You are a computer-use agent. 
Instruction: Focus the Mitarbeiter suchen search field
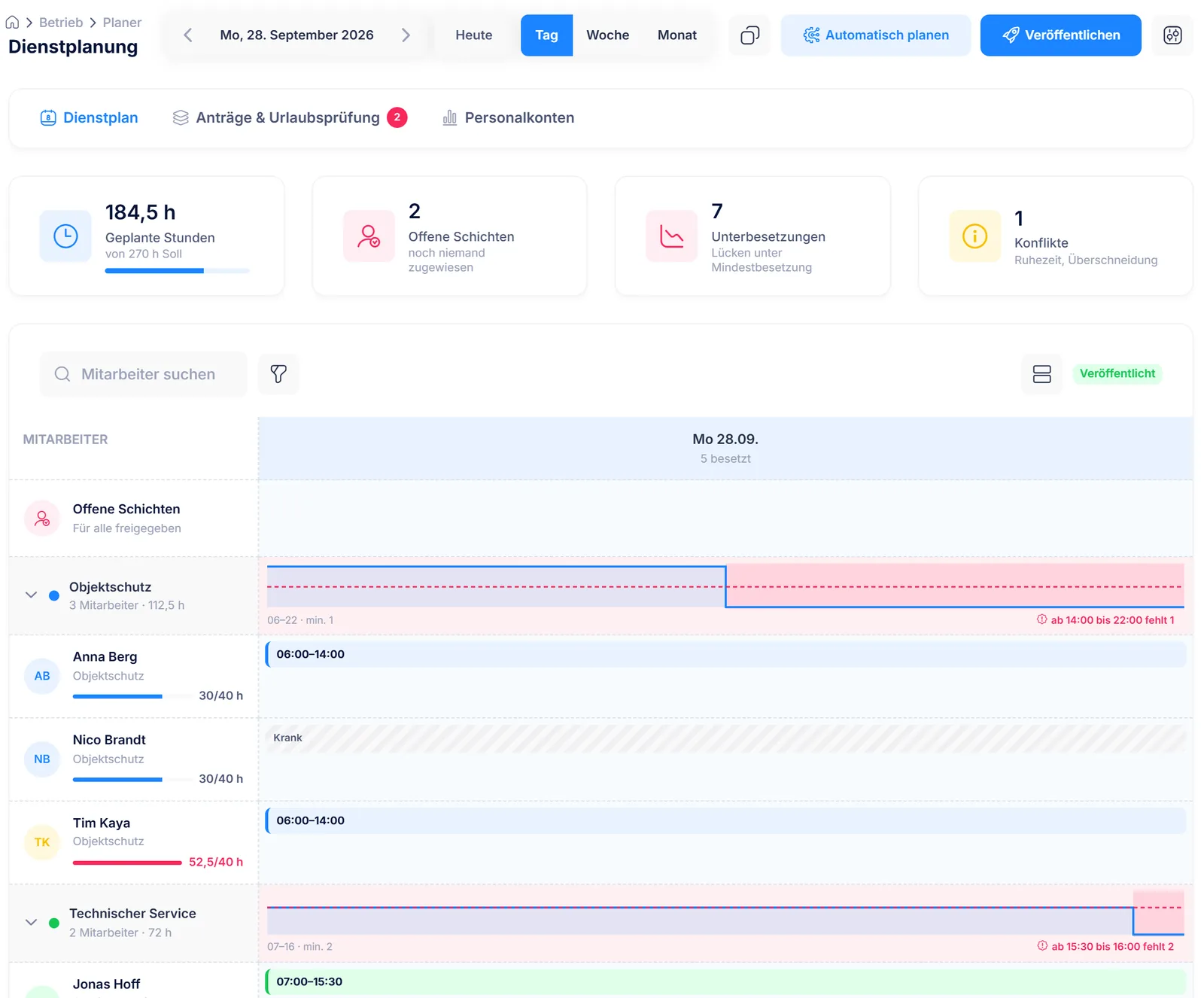click(144, 374)
